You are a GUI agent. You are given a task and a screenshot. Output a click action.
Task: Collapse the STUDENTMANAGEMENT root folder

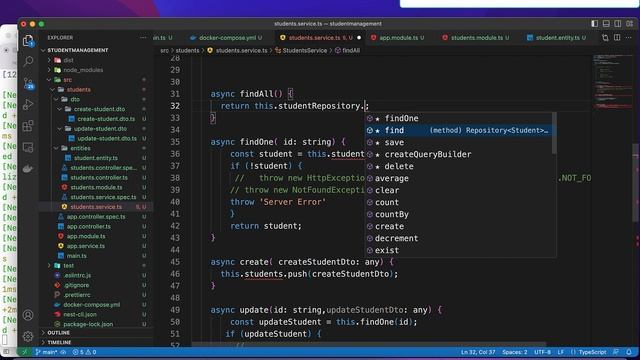pyautogui.click(x=78, y=50)
